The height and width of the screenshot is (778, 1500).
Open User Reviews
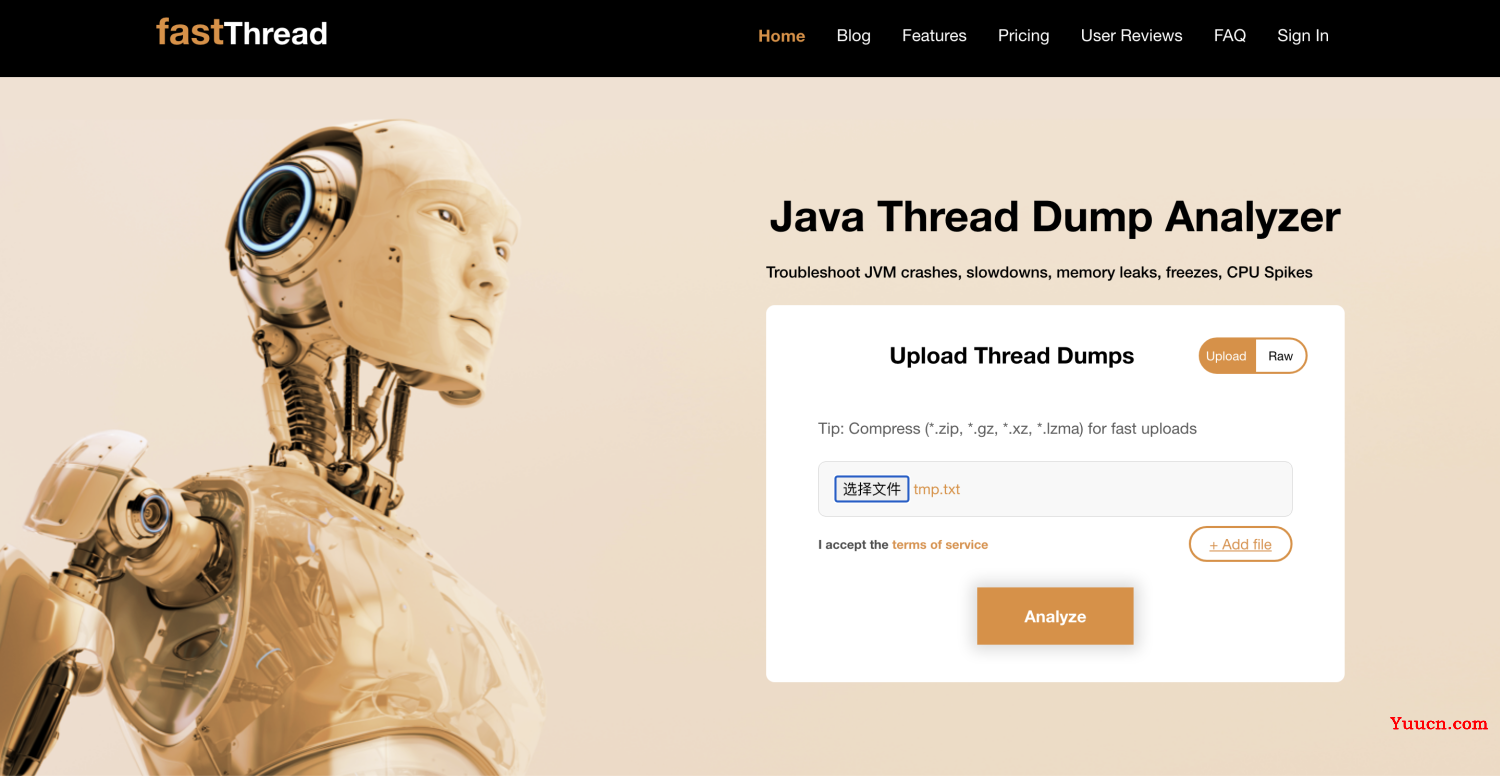point(1131,36)
